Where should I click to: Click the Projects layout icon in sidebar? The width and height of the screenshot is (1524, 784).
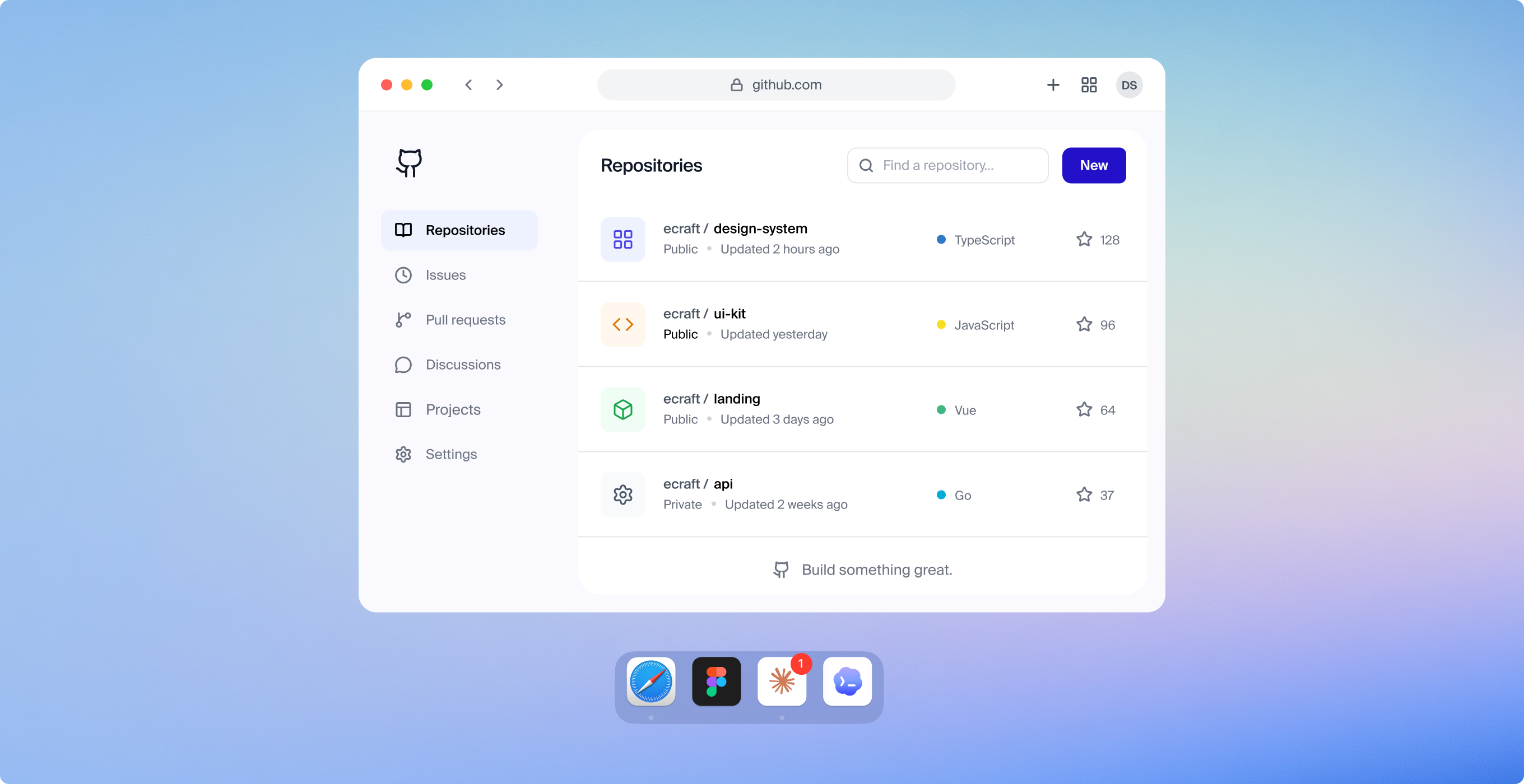[x=403, y=410]
